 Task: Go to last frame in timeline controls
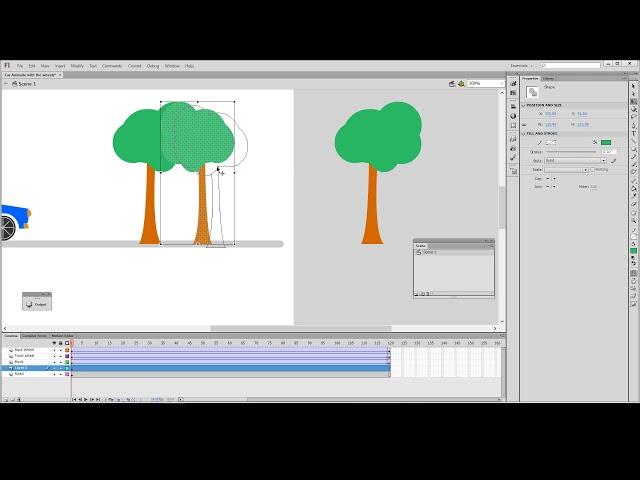pos(98,400)
